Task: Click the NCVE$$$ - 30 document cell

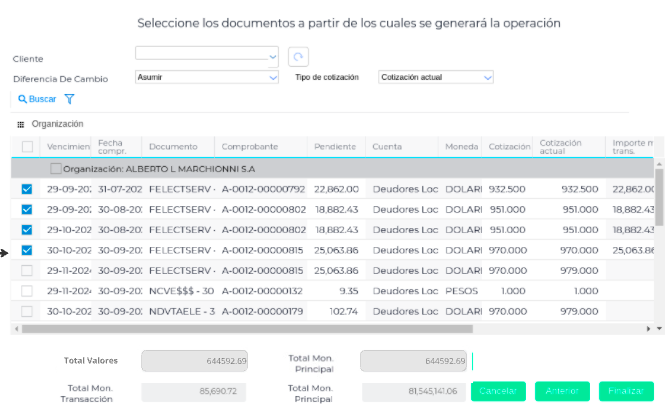Action: [182, 291]
